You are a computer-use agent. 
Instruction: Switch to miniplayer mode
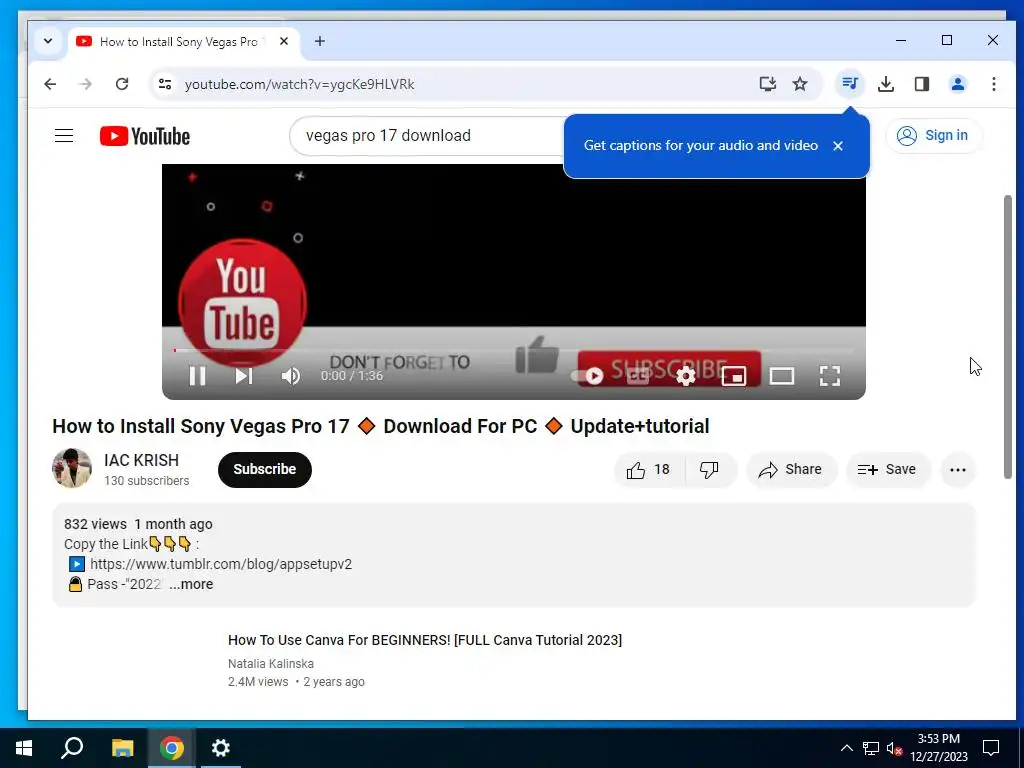tap(734, 376)
